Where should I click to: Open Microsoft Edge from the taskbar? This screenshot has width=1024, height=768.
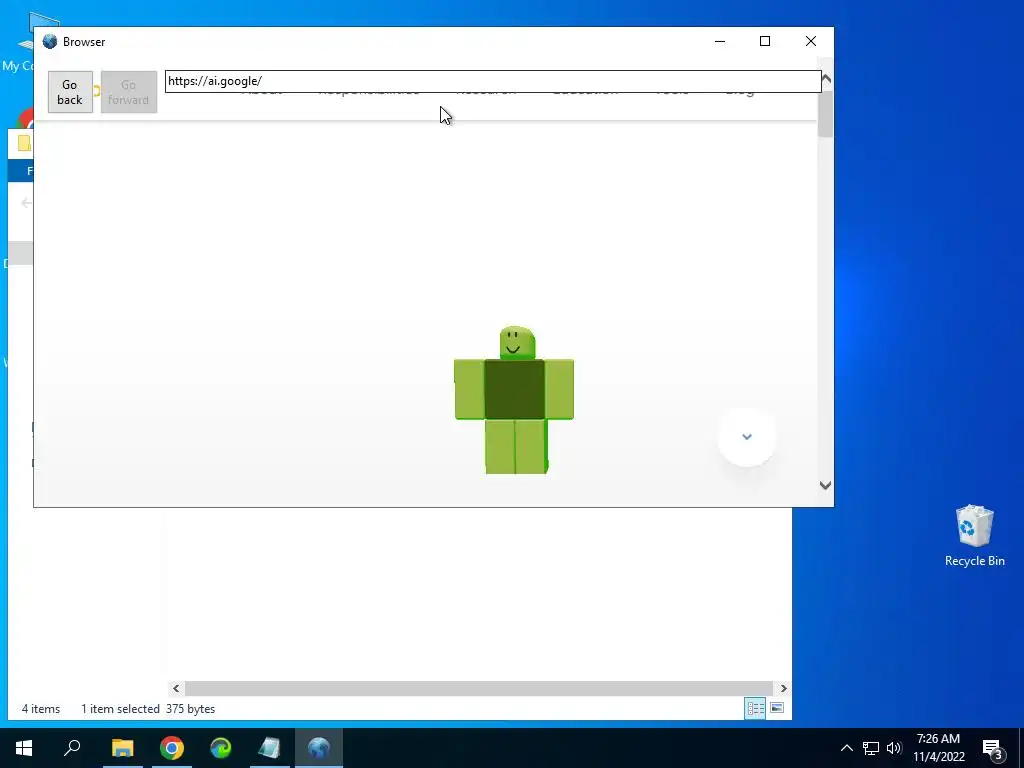click(x=221, y=748)
